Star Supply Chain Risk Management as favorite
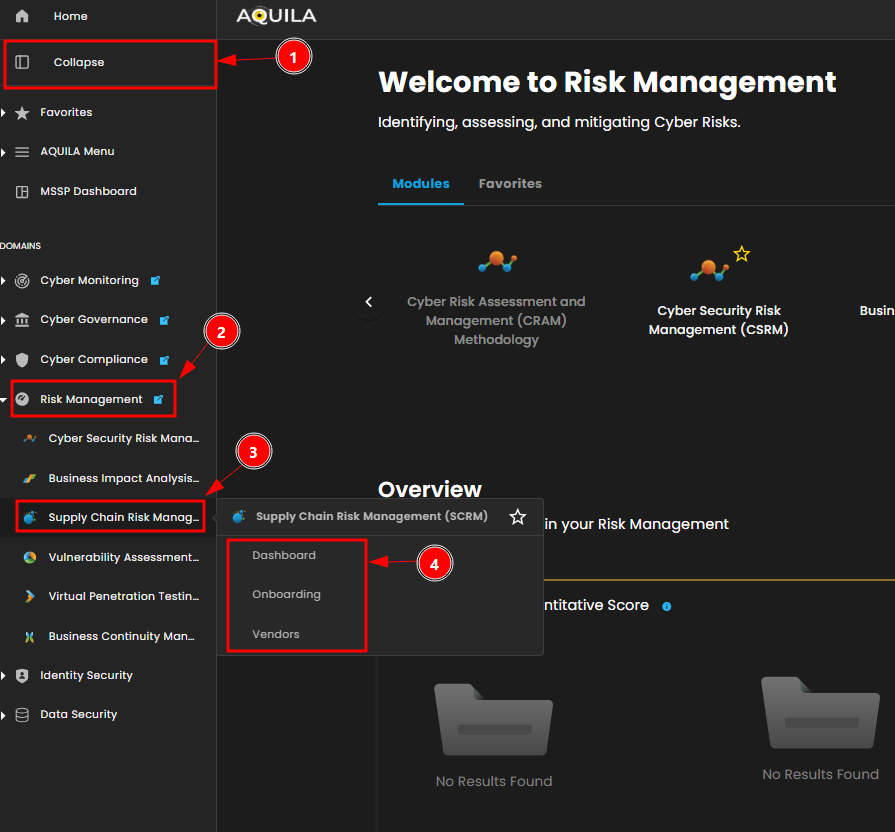The height and width of the screenshot is (832, 895). pos(517,517)
